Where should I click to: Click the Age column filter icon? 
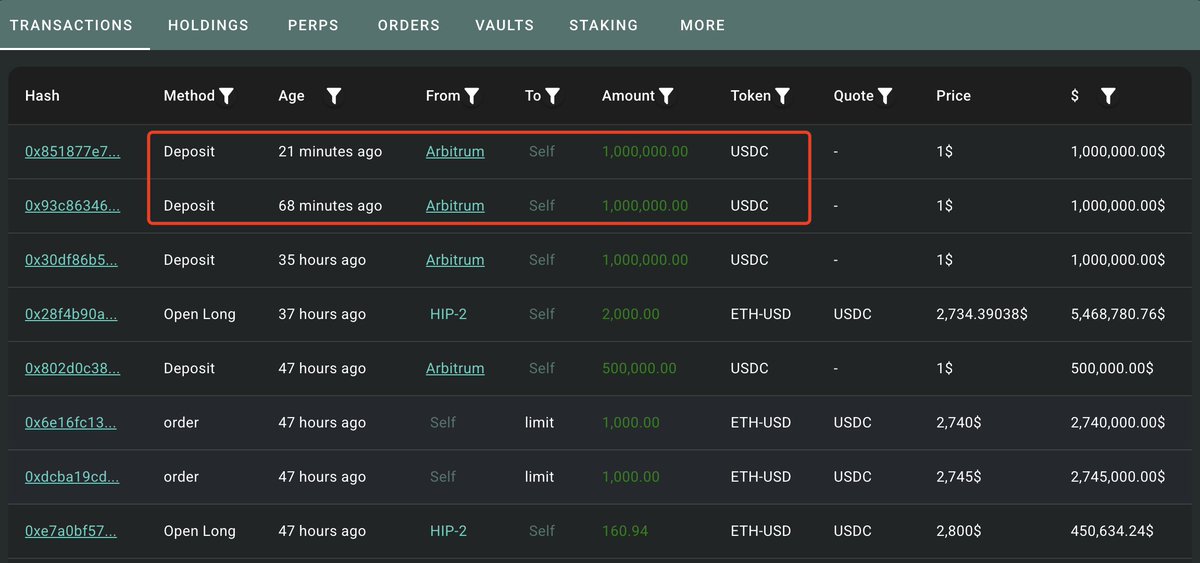[x=334, y=96]
